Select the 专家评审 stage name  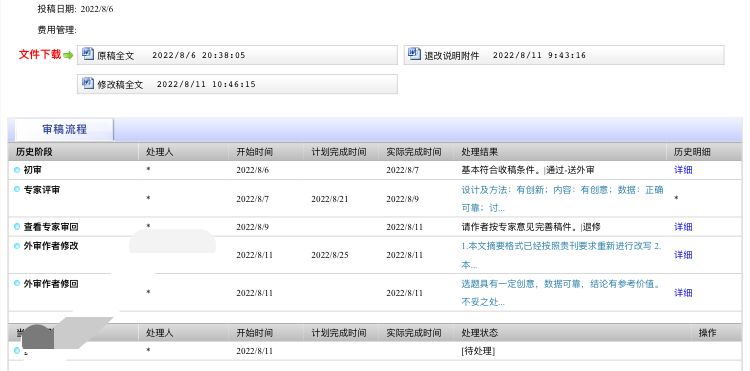pos(42,190)
